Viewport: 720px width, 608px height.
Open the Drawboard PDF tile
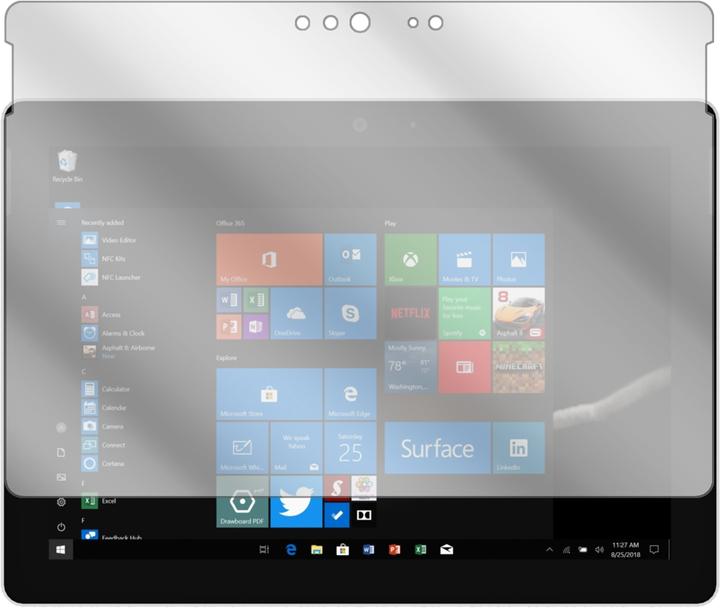(x=242, y=502)
